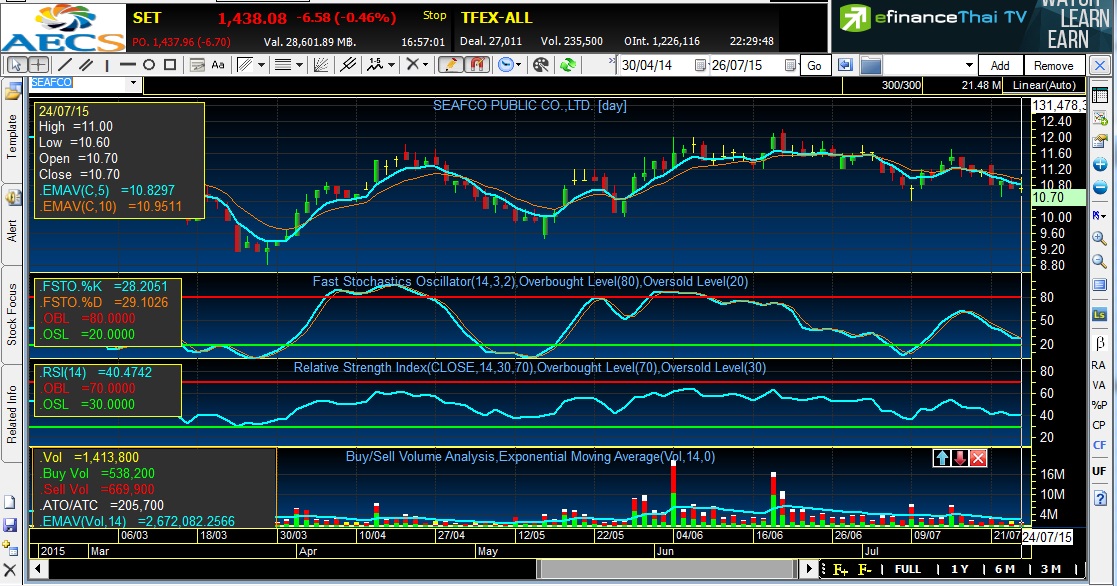This screenshot has width=1117, height=586.
Task: Click the Go button
Action: coord(814,66)
